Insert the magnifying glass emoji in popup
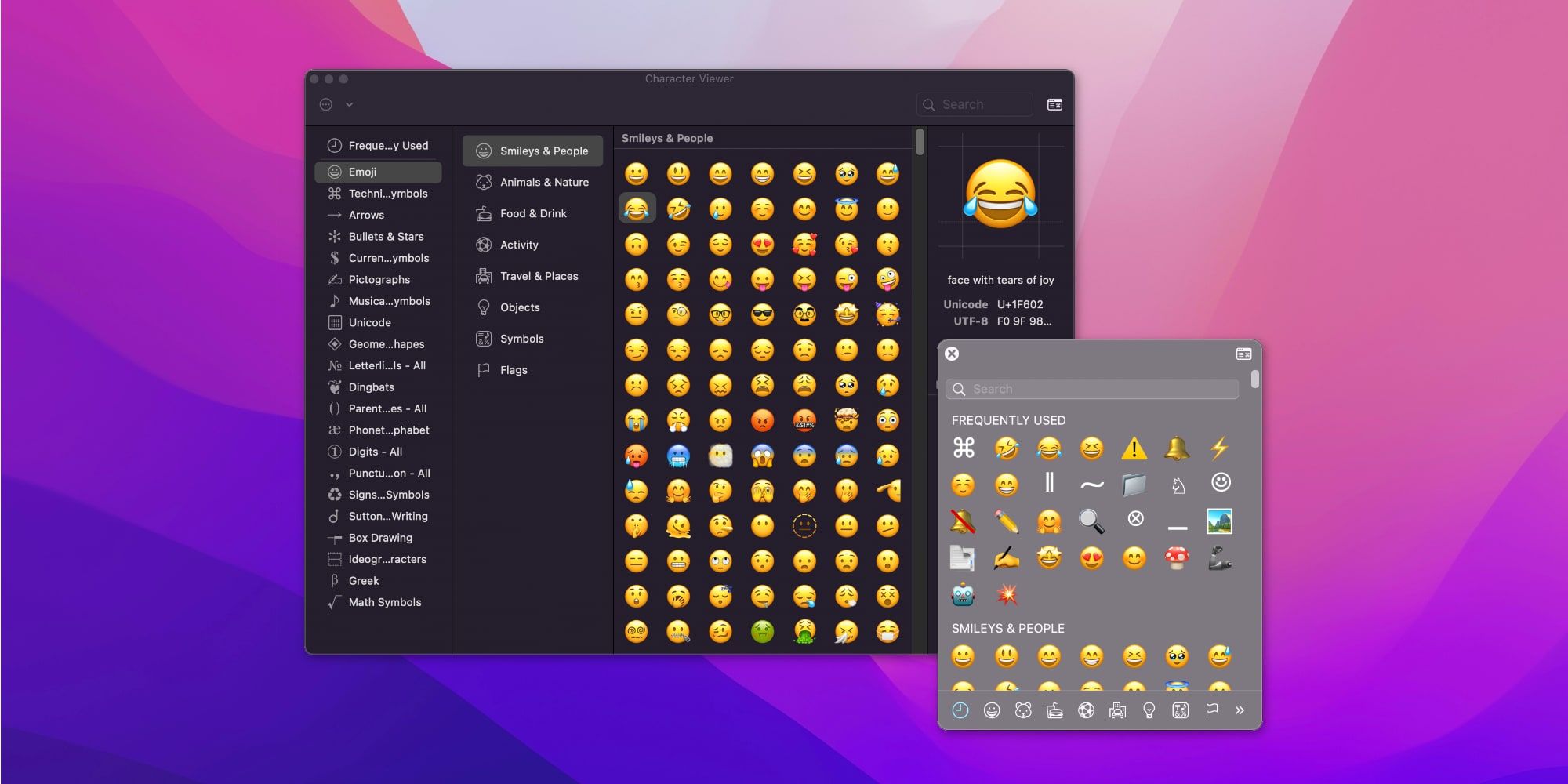The height and width of the screenshot is (784, 1568). tap(1091, 521)
